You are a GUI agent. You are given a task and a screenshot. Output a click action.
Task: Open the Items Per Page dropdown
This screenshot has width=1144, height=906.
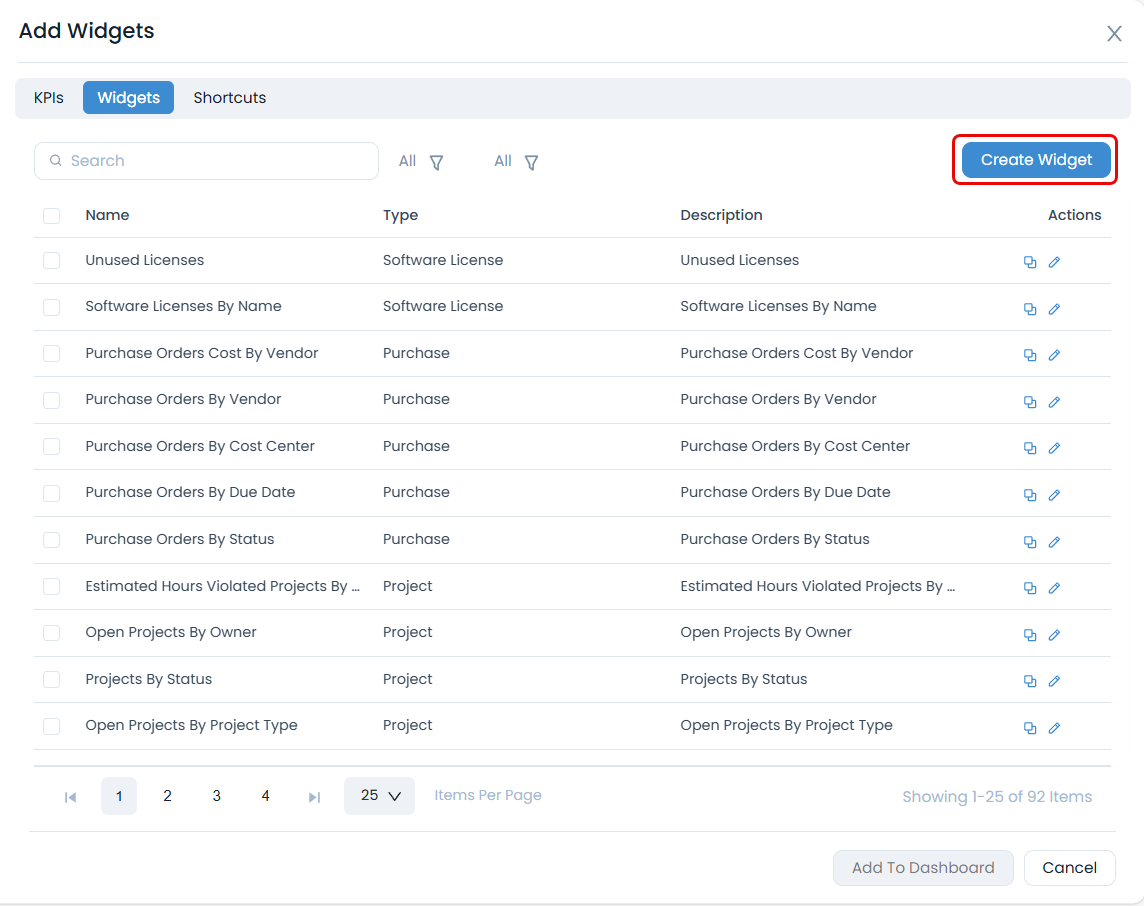(379, 795)
